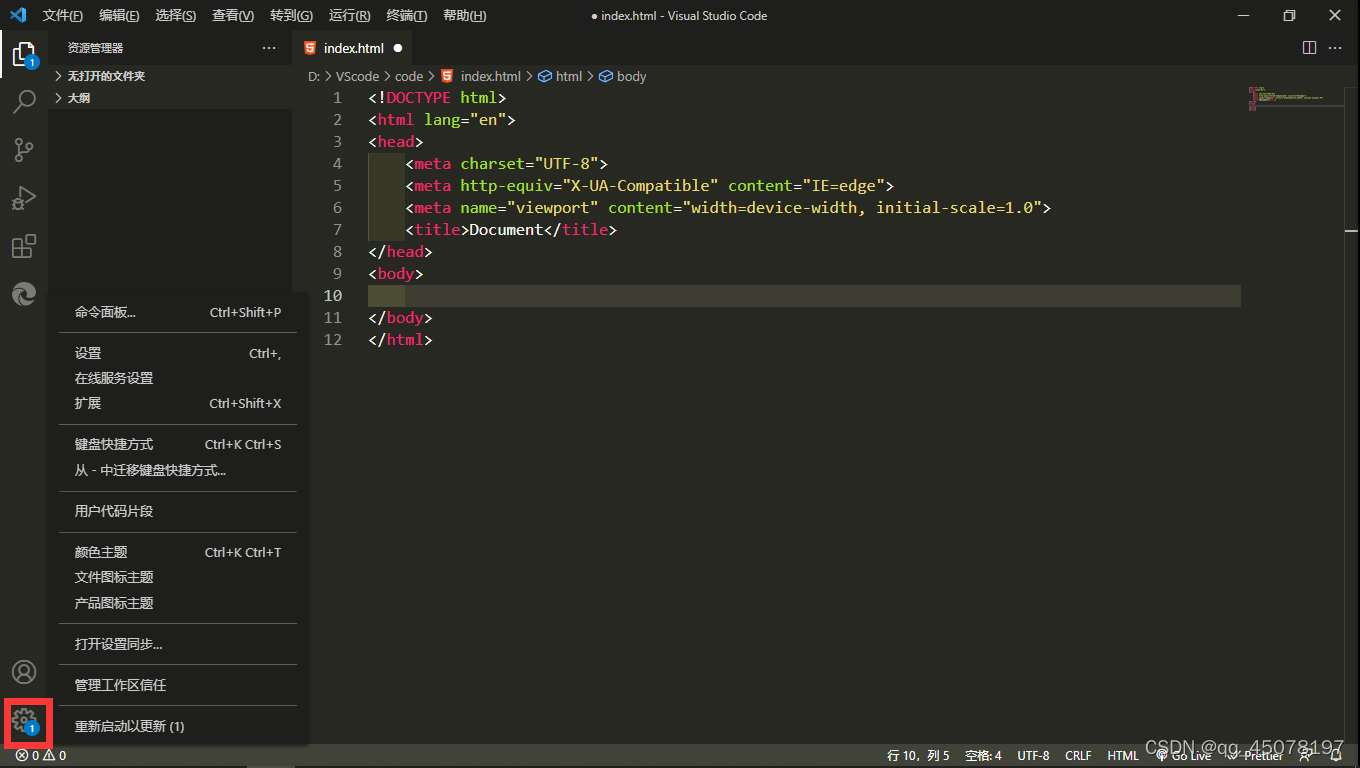1360x768 pixels.
Task: Select 打开设置同步... menu entry
Action: point(178,644)
